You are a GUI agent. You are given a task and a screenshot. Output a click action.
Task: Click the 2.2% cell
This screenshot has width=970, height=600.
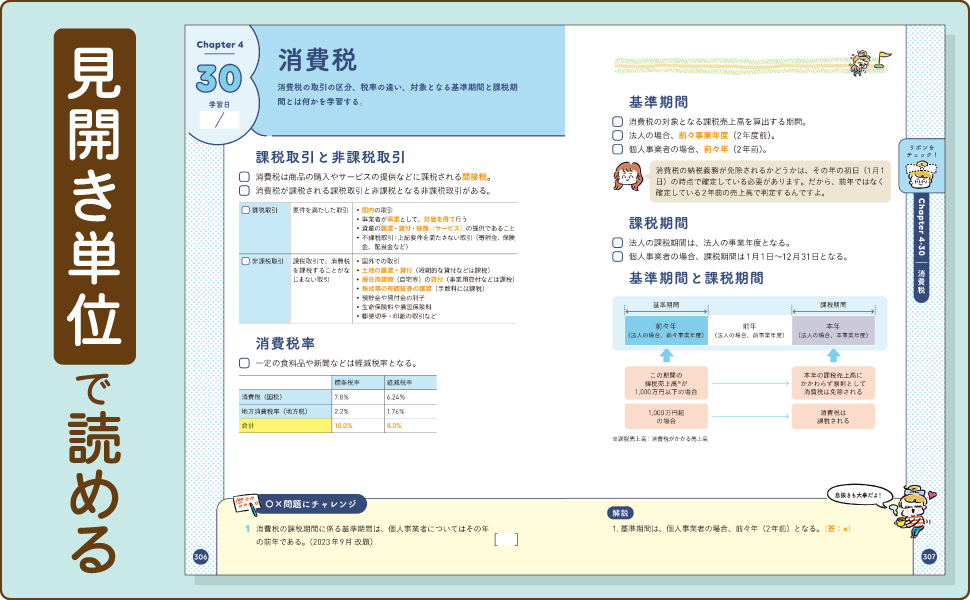pyautogui.click(x=358, y=411)
